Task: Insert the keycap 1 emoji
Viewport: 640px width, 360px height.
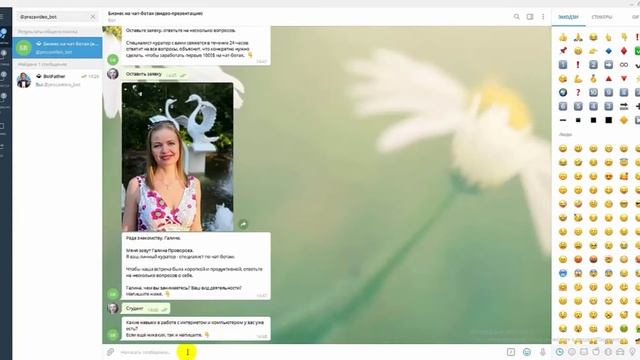Action: coord(563,65)
